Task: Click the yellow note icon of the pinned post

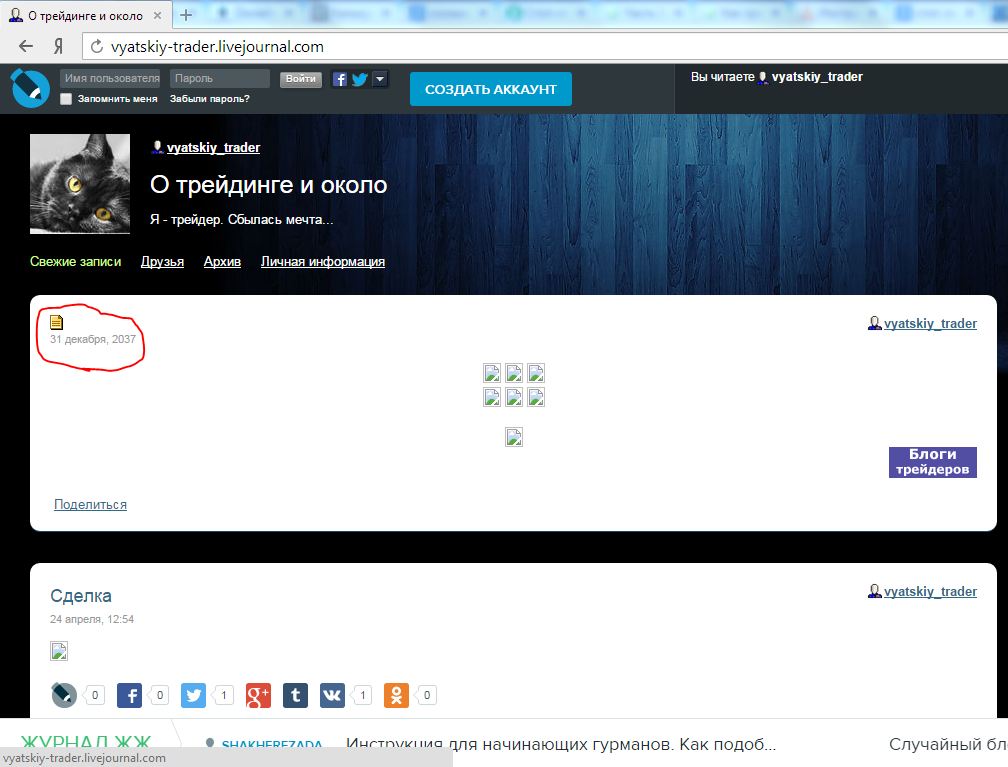Action: pyautogui.click(x=57, y=322)
